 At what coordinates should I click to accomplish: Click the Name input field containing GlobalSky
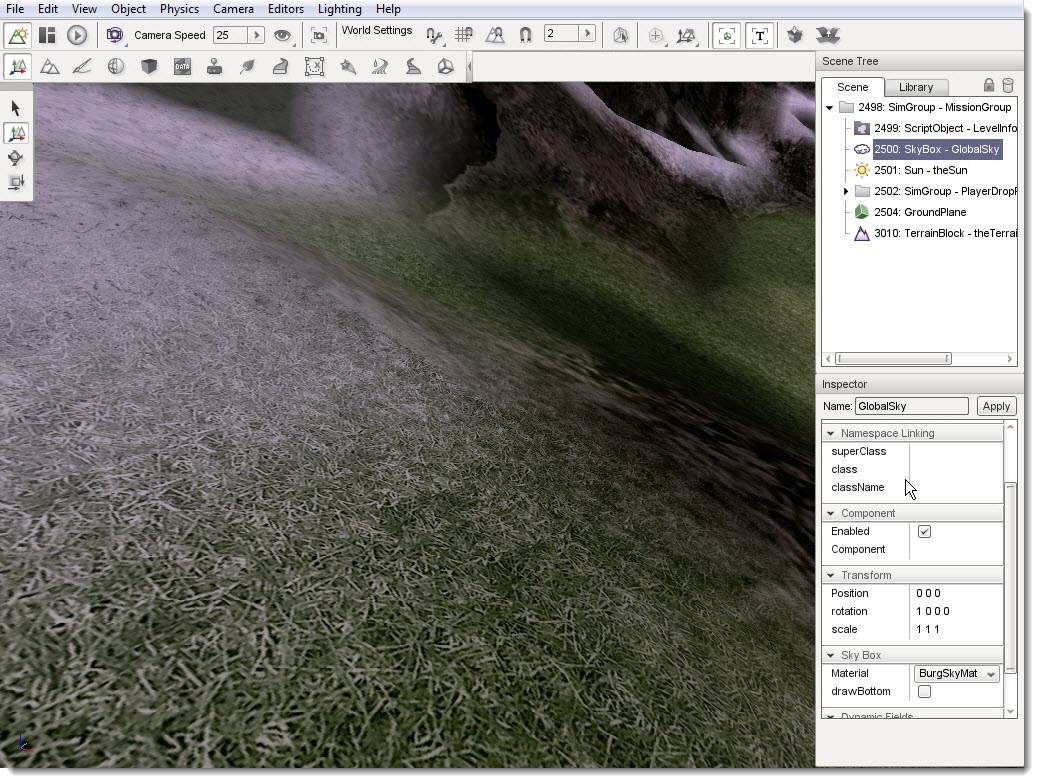[911, 406]
